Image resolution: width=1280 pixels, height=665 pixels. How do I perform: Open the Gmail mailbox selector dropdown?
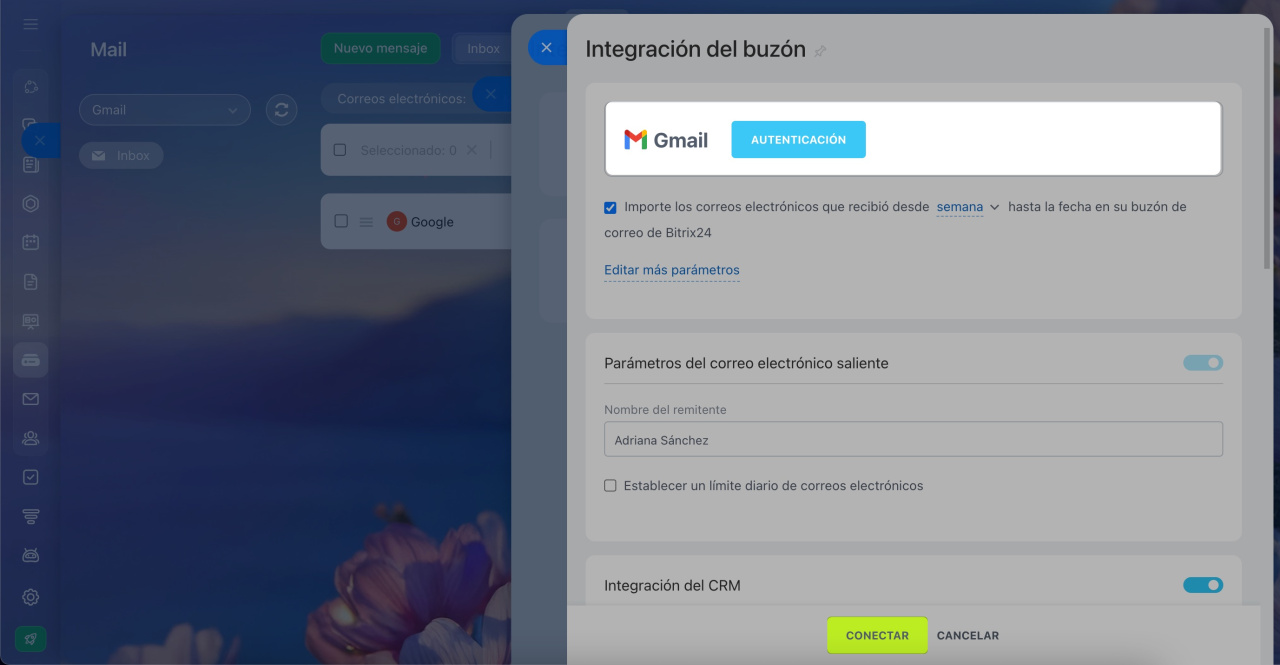coord(165,110)
